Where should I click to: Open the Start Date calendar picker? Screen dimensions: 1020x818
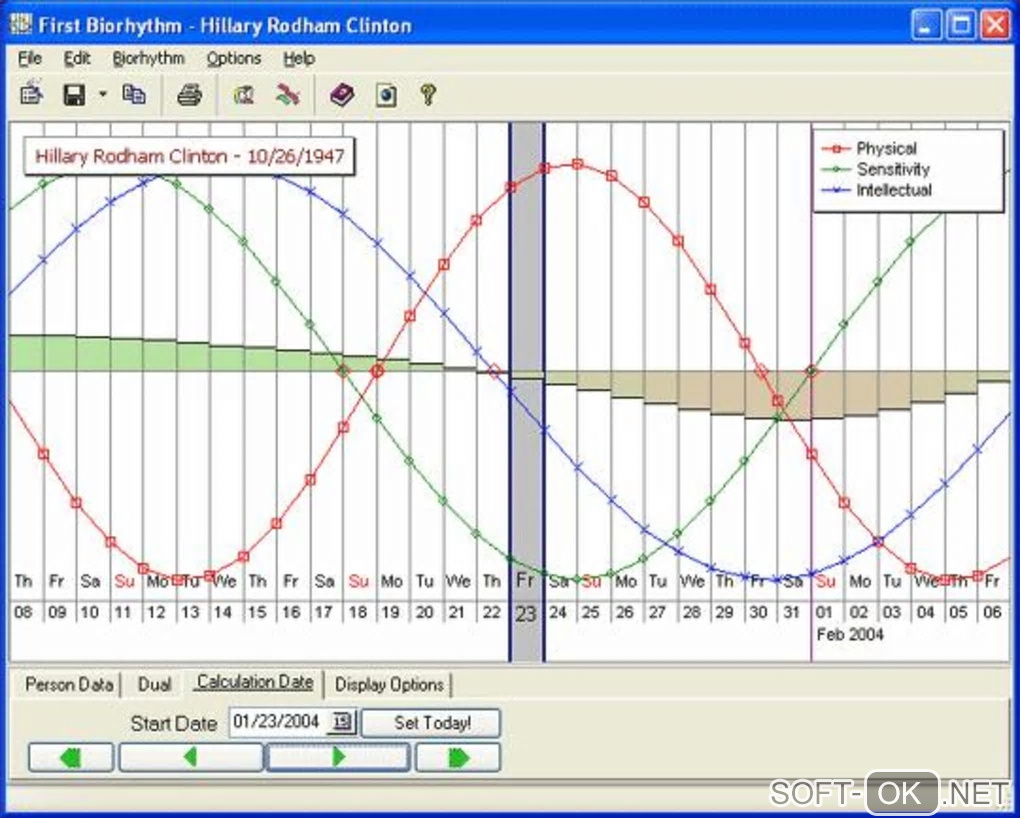342,722
